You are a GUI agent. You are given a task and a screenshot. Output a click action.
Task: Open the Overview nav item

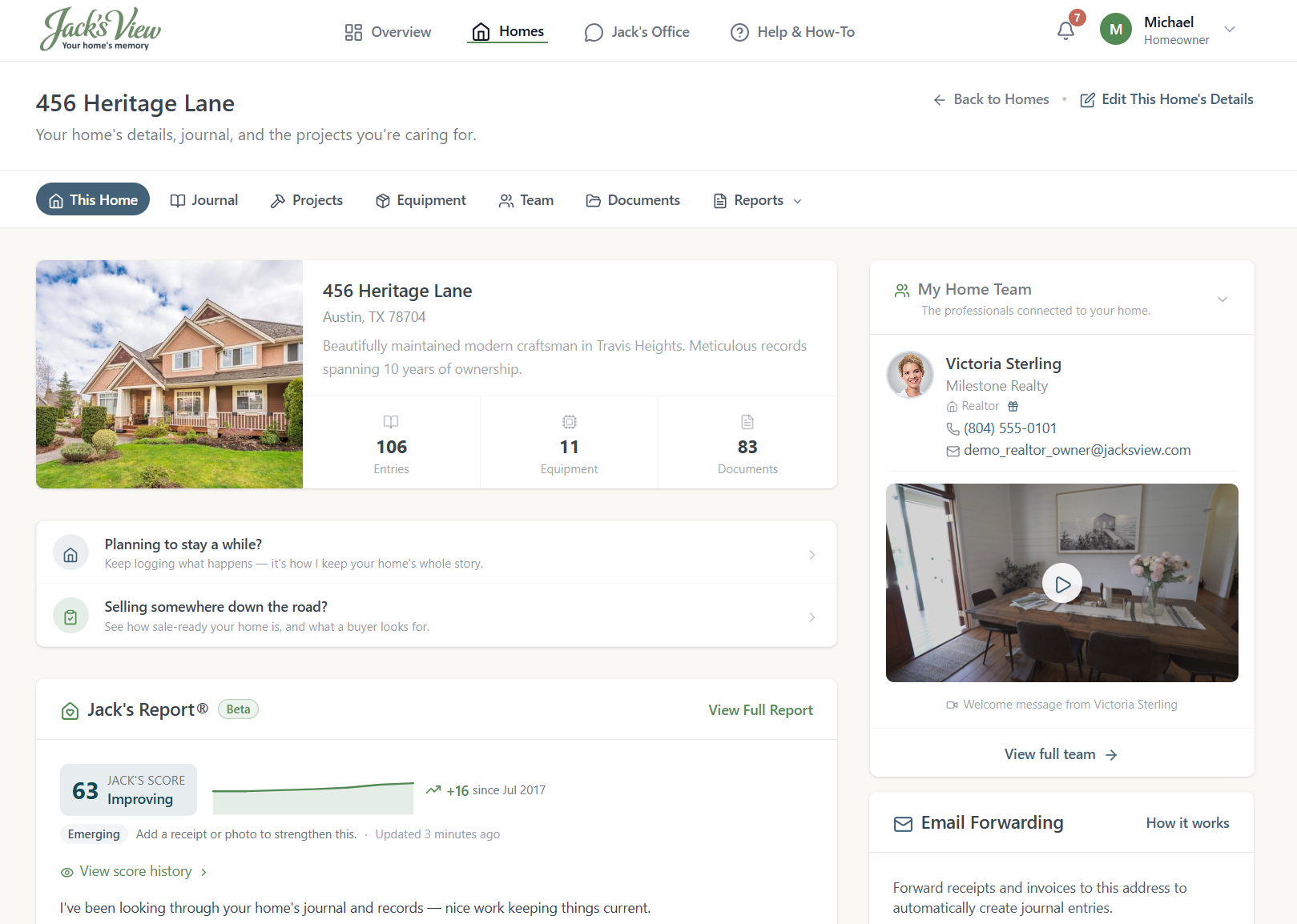click(x=388, y=32)
